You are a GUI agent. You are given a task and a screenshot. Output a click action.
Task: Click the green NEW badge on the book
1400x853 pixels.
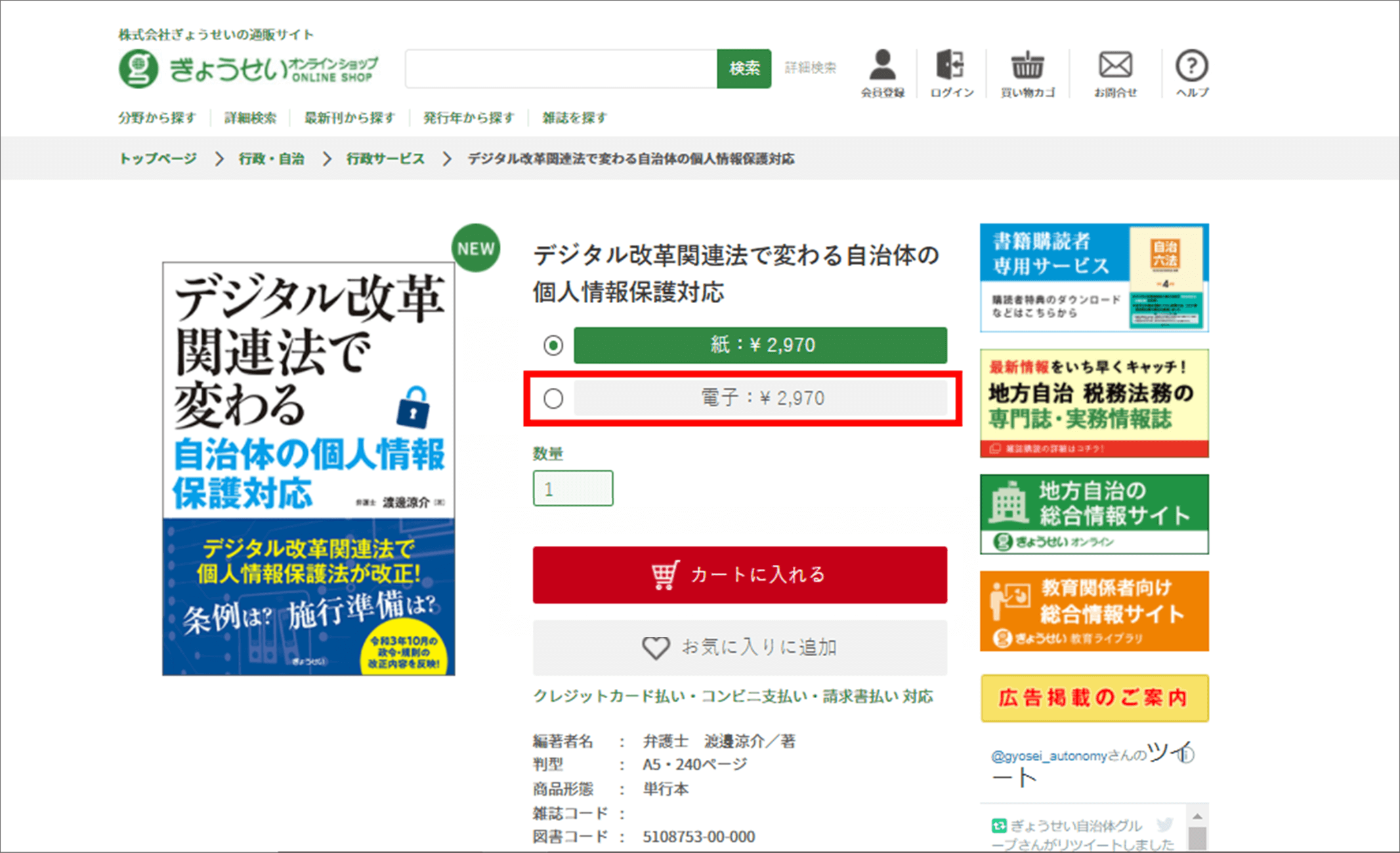click(x=475, y=248)
